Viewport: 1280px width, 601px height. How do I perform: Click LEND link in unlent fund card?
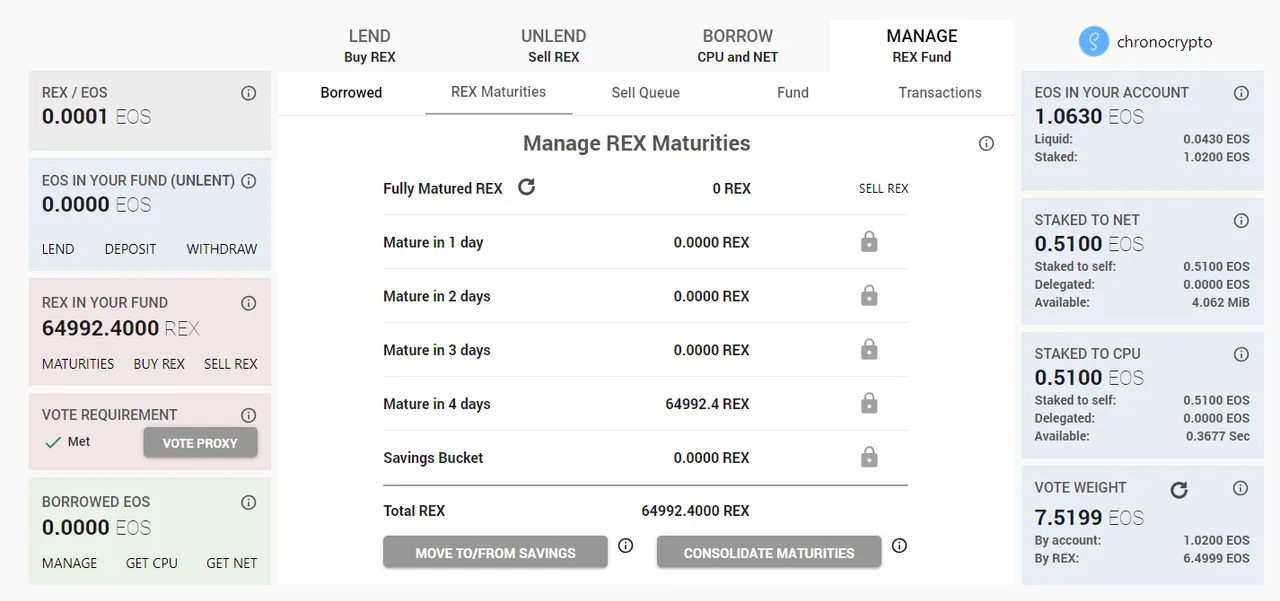coord(58,249)
